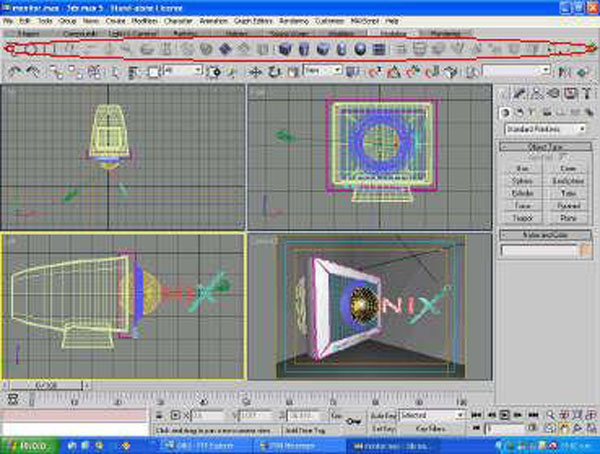The width and height of the screenshot is (600, 454).
Task: Click the Mirror Selected Objects icon
Action: 563,72
